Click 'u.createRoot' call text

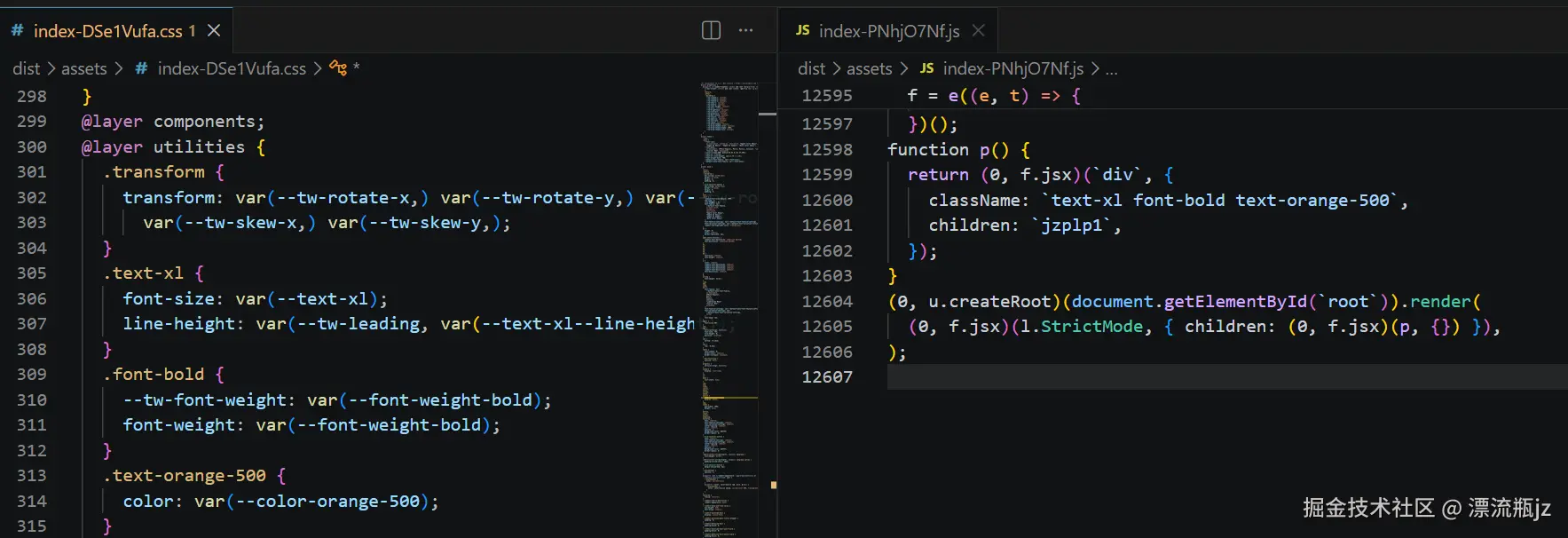tap(990, 302)
